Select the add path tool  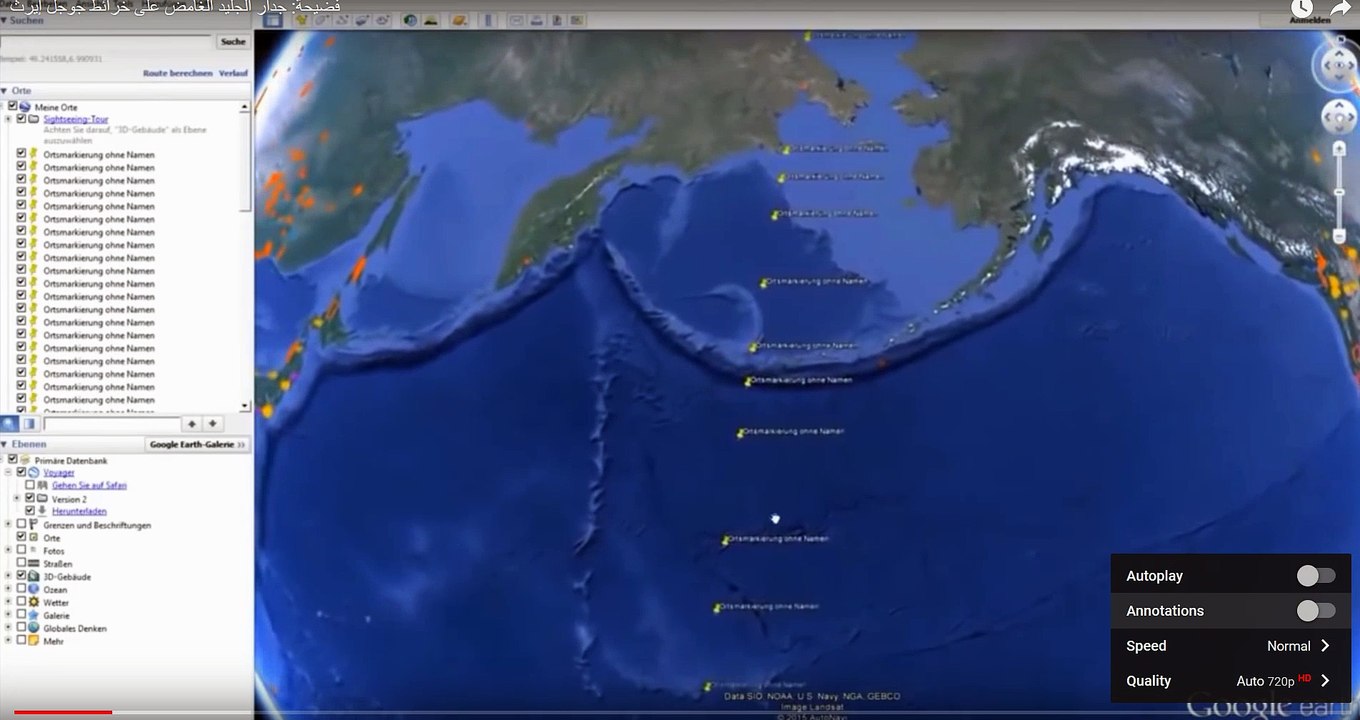[x=341, y=20]
